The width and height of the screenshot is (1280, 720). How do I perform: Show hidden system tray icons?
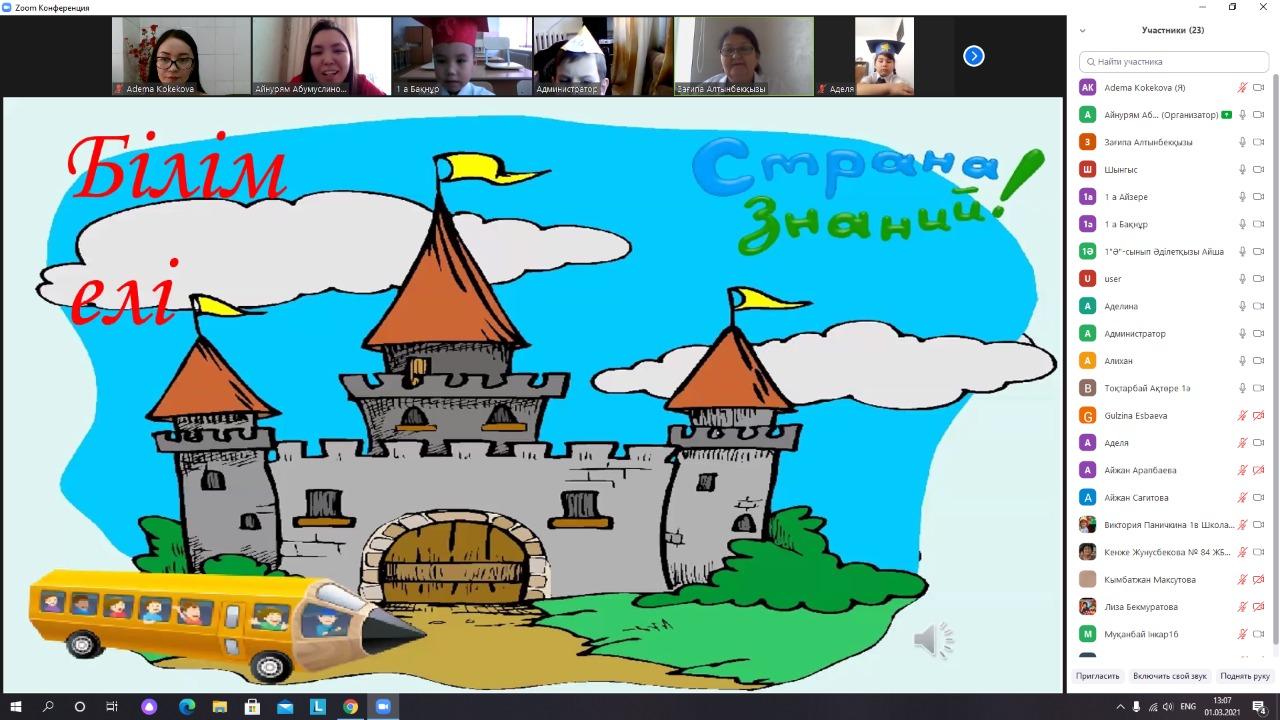pos(1120,707)
